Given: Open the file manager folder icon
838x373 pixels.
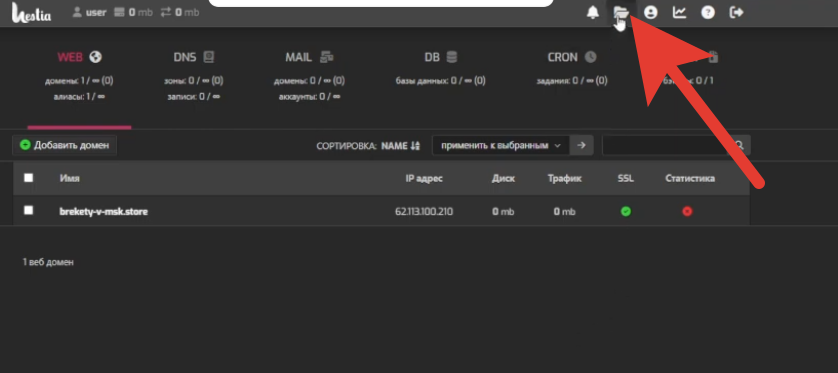Looking at the screenshot, I should 621,12.
